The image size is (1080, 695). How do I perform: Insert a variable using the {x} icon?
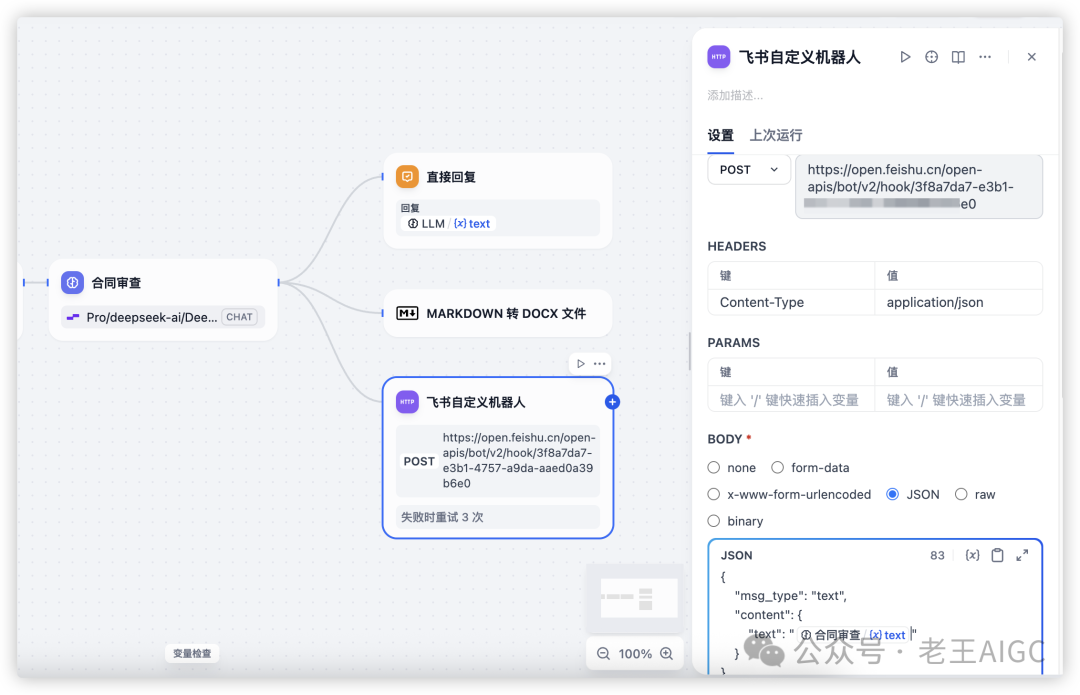point(972,555)
